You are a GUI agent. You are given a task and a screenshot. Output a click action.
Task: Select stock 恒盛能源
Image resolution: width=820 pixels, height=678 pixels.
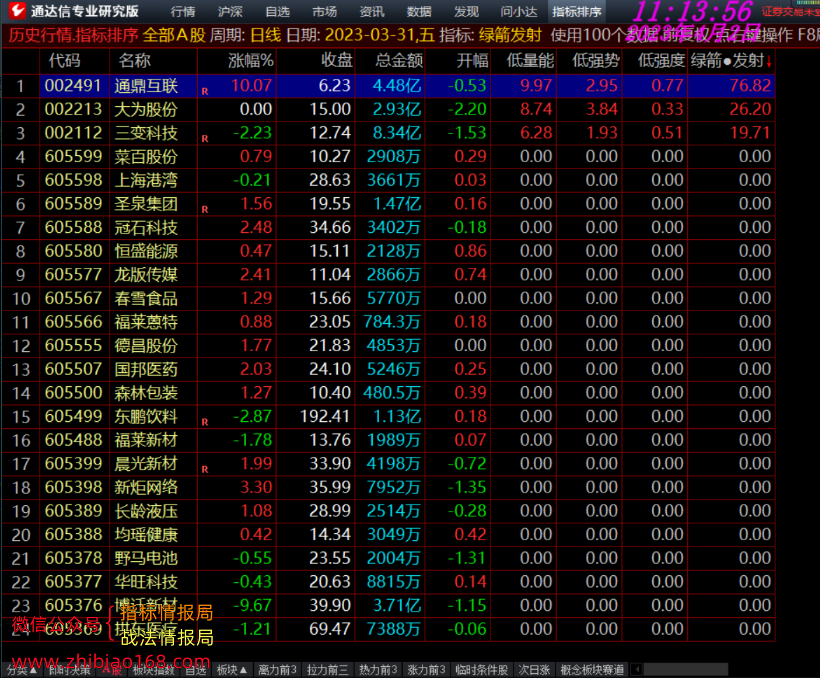pyautogui.click(x=146, y=251)
